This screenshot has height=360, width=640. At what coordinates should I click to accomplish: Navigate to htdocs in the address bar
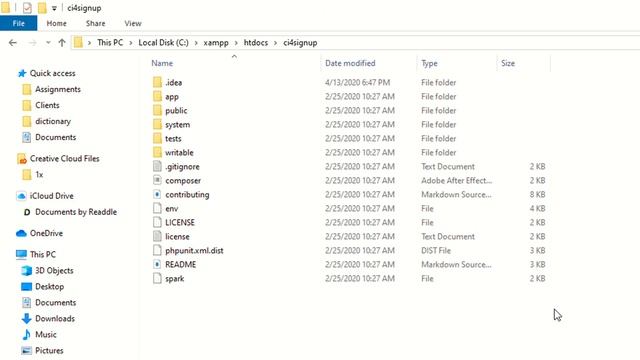tap(256, 43)
